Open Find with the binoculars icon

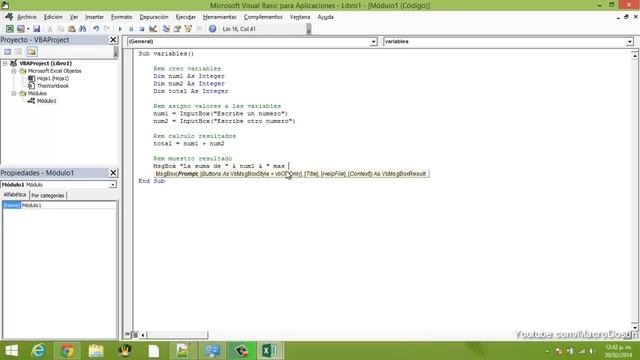pos(82,29)
